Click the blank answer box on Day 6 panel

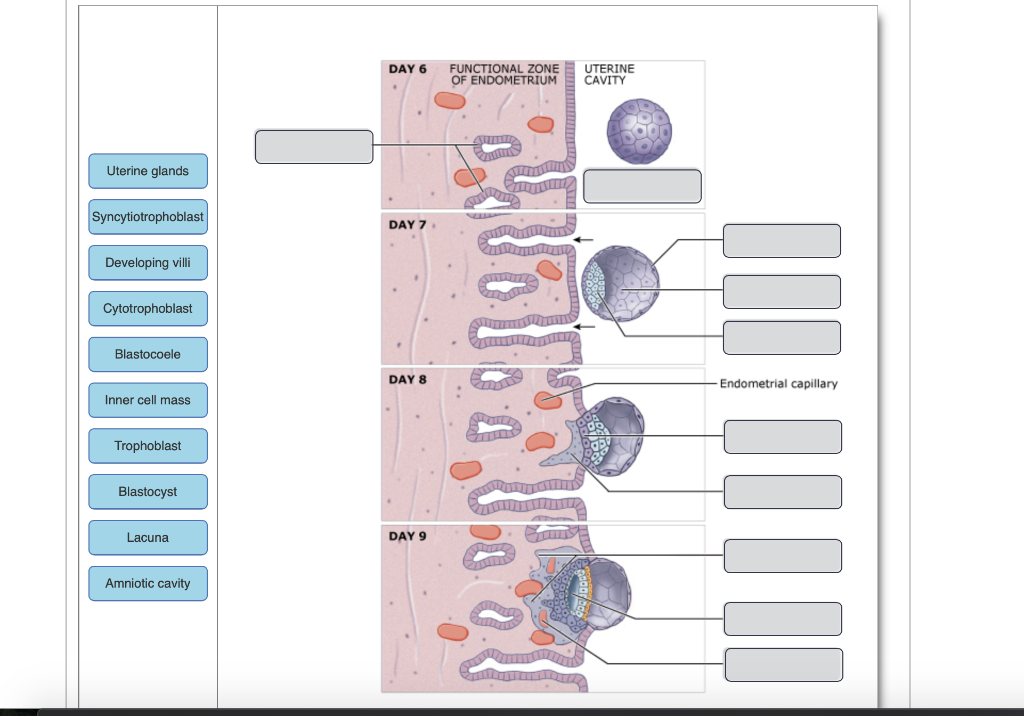coord(313,146)
